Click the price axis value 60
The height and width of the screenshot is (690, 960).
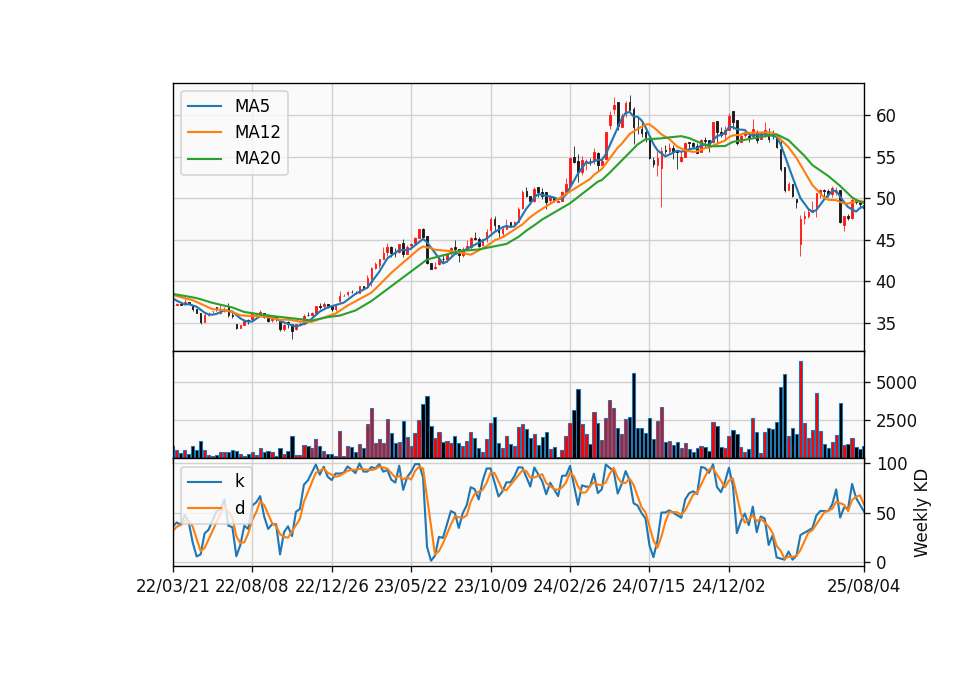pyautogui.click(x=886, y=116)
